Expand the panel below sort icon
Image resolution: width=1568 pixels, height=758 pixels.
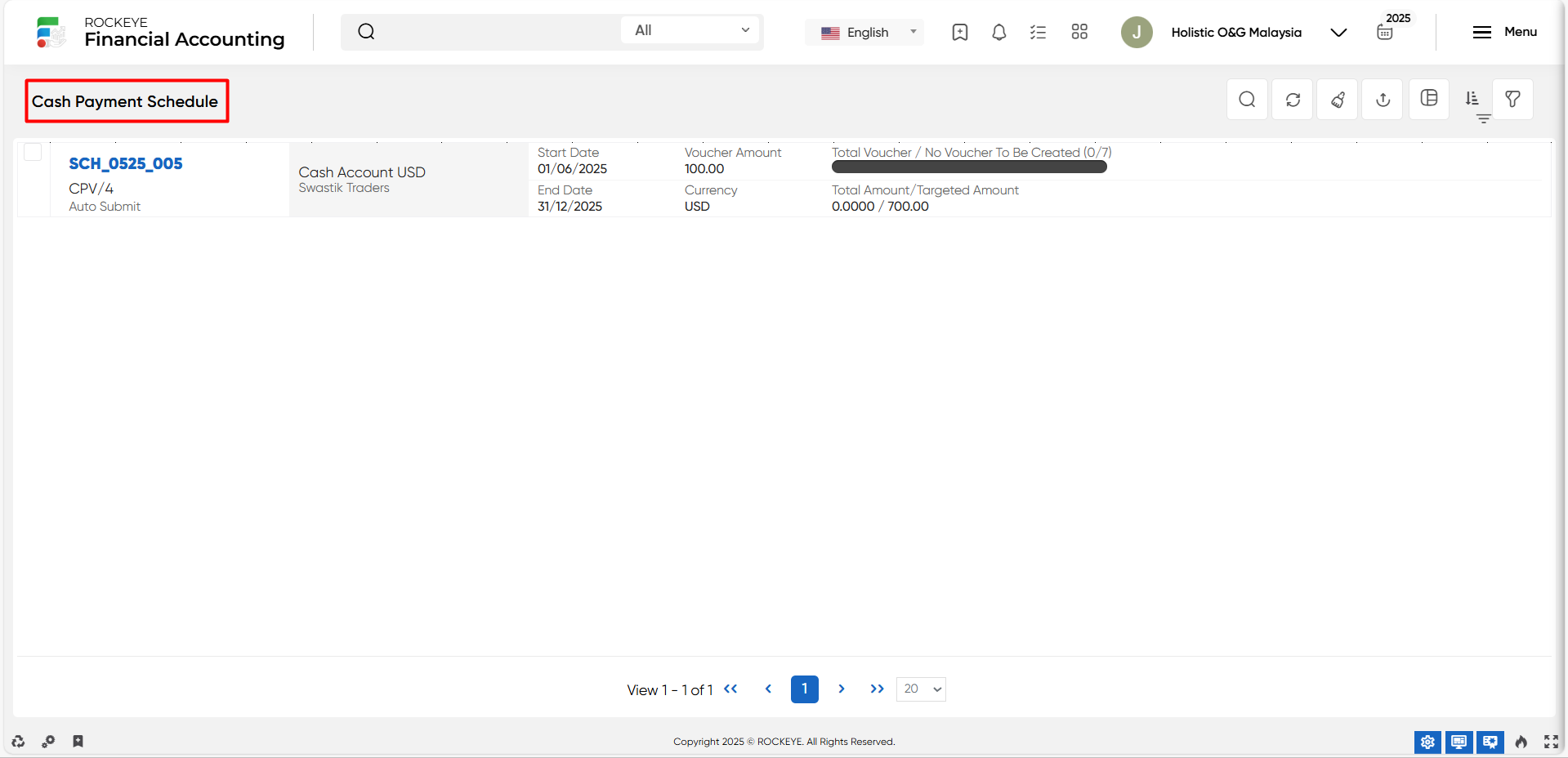pos(1484,119)
